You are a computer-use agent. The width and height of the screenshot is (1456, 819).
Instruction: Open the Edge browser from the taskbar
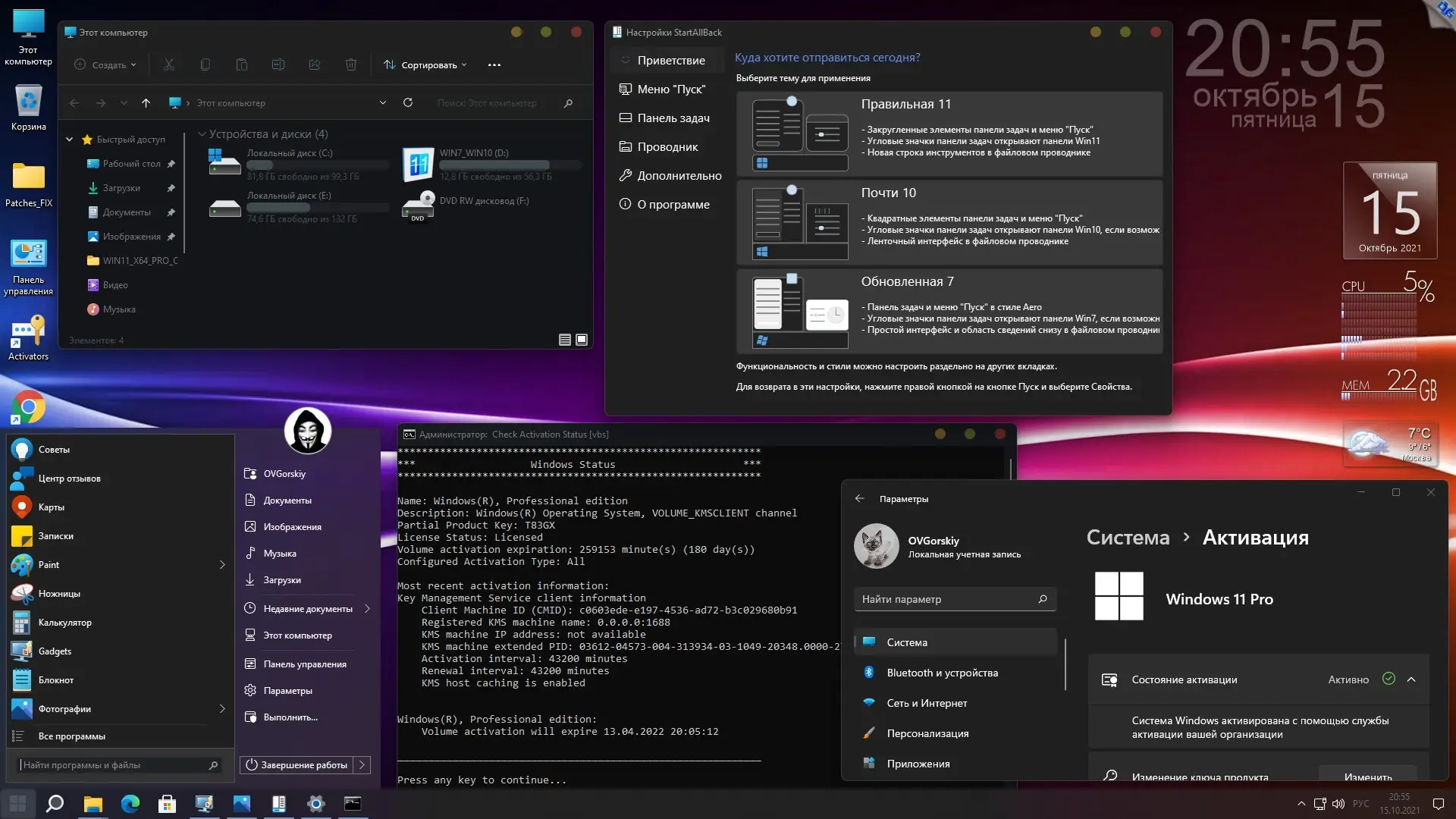point(130,804)
